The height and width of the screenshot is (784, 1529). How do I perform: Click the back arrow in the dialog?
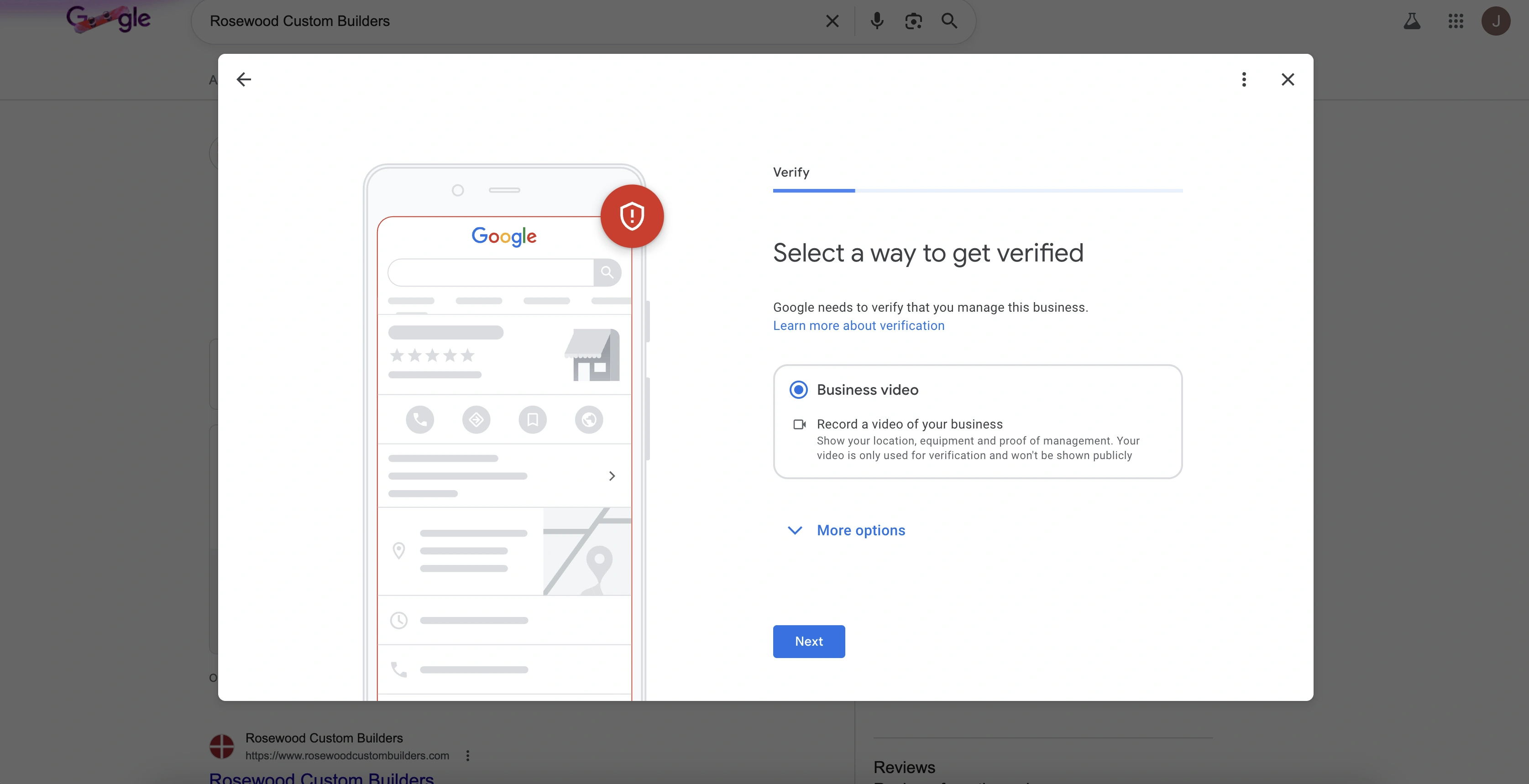click(x=243, y=79)
